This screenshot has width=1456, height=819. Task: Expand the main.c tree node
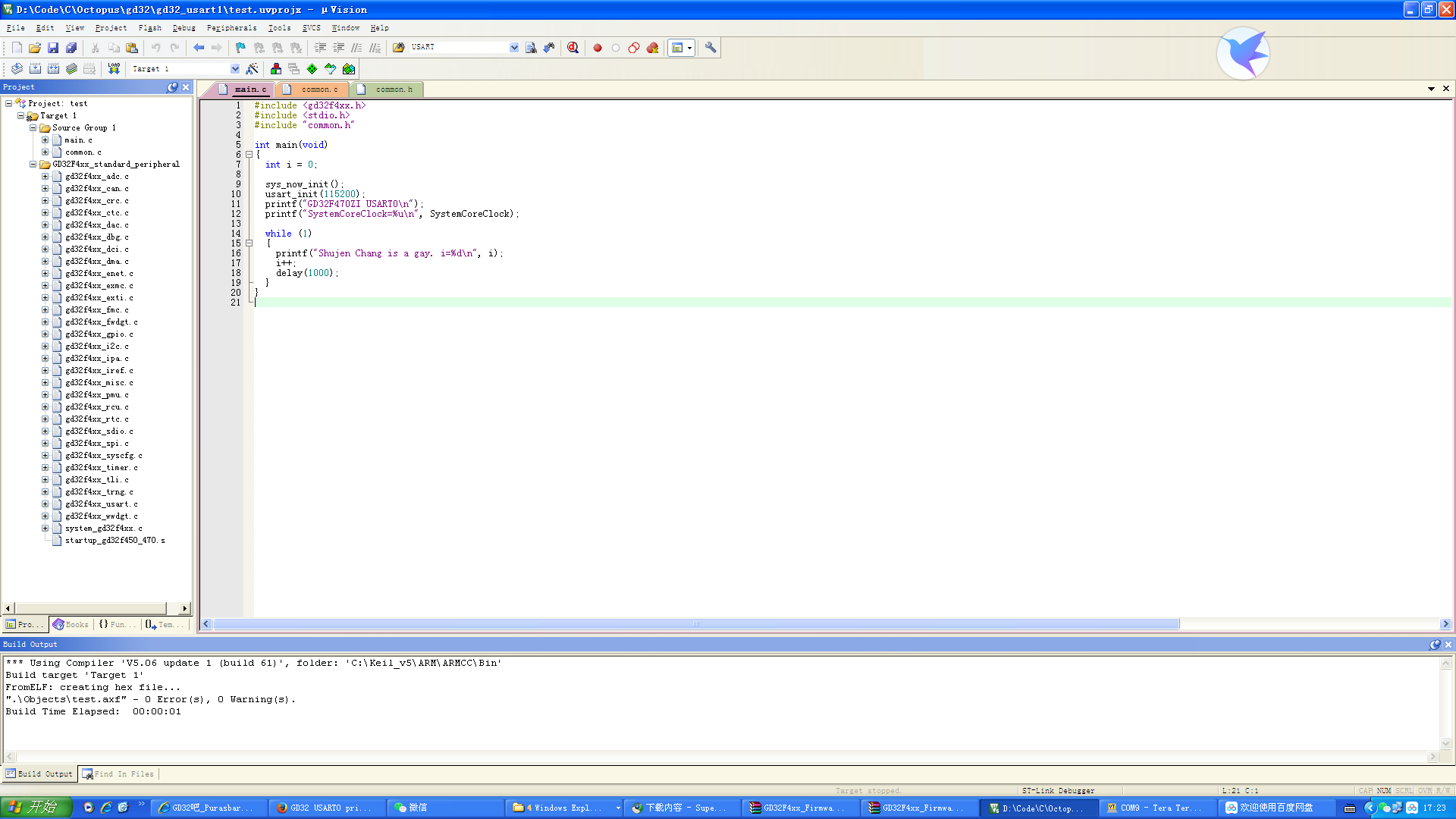(x=45, y=140)
